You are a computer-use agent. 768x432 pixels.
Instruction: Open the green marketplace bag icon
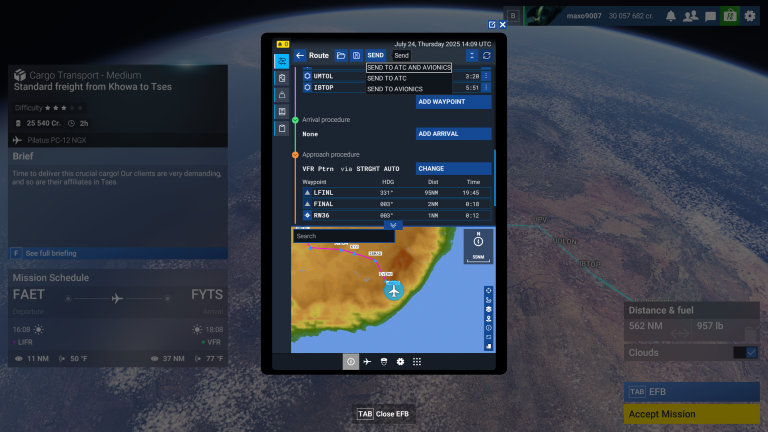click(730, 16)
